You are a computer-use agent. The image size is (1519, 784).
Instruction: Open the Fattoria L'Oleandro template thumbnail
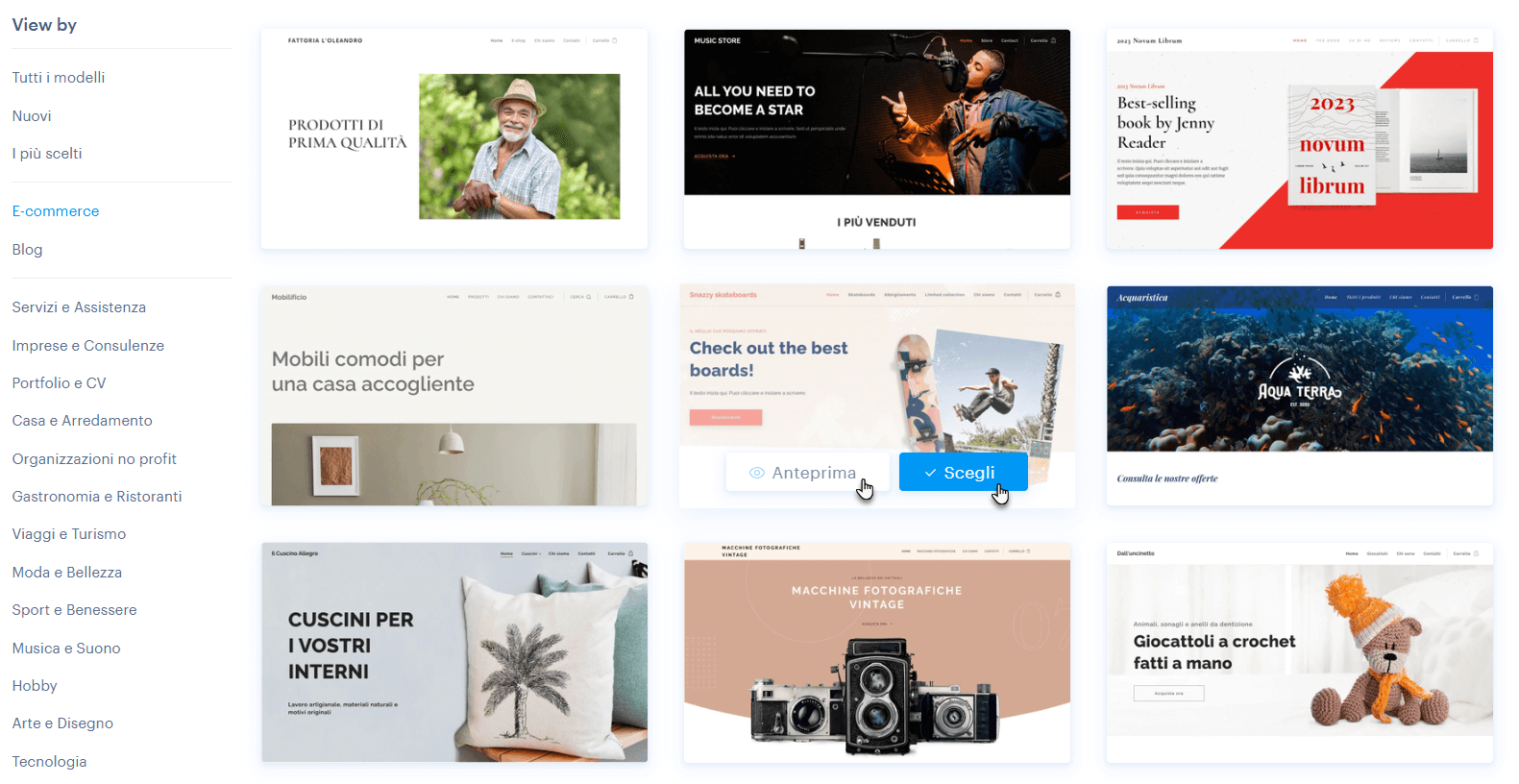(454, 139)
